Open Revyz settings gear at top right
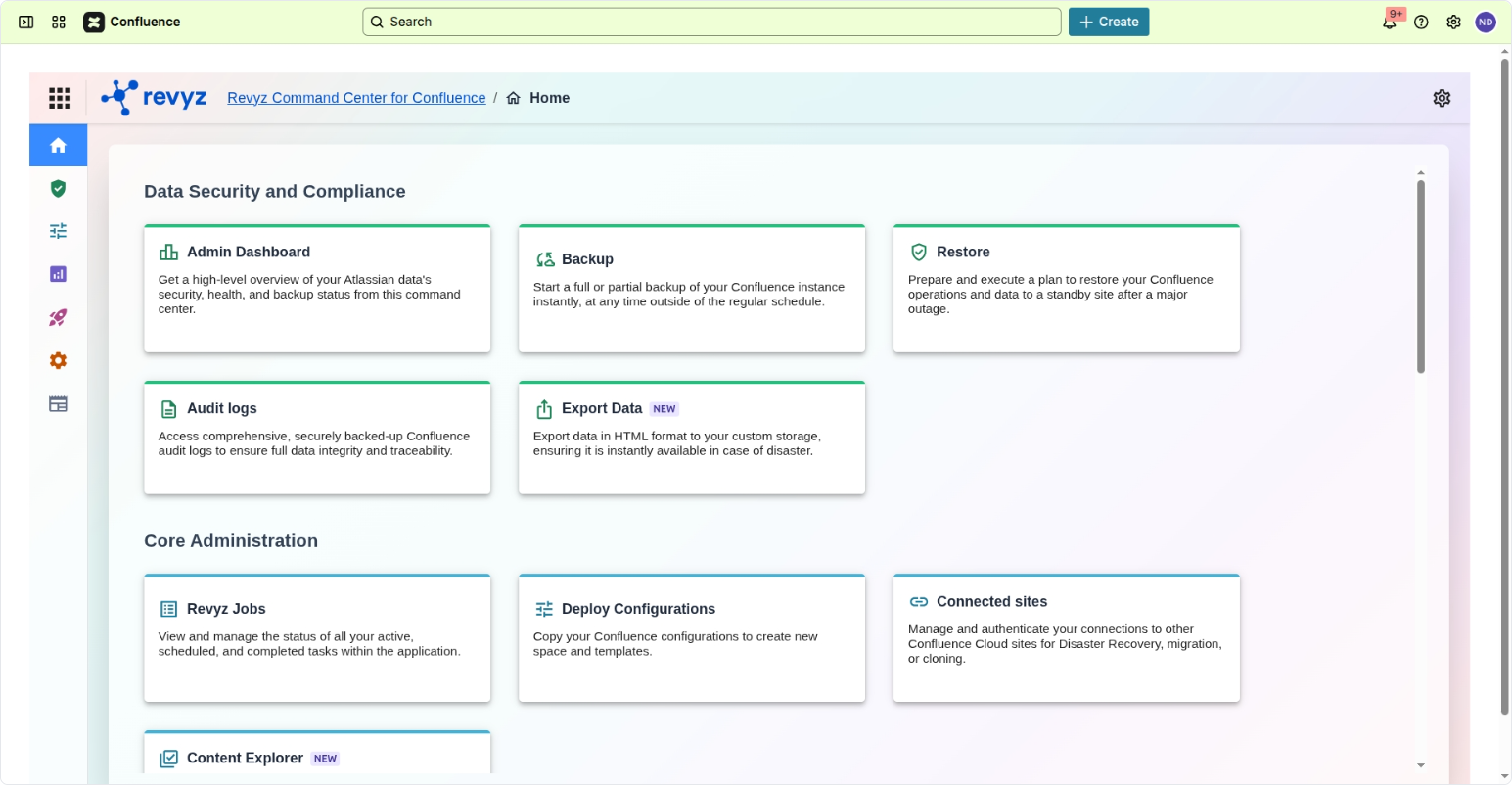 pyautogui.click(x=1442, y=98)
